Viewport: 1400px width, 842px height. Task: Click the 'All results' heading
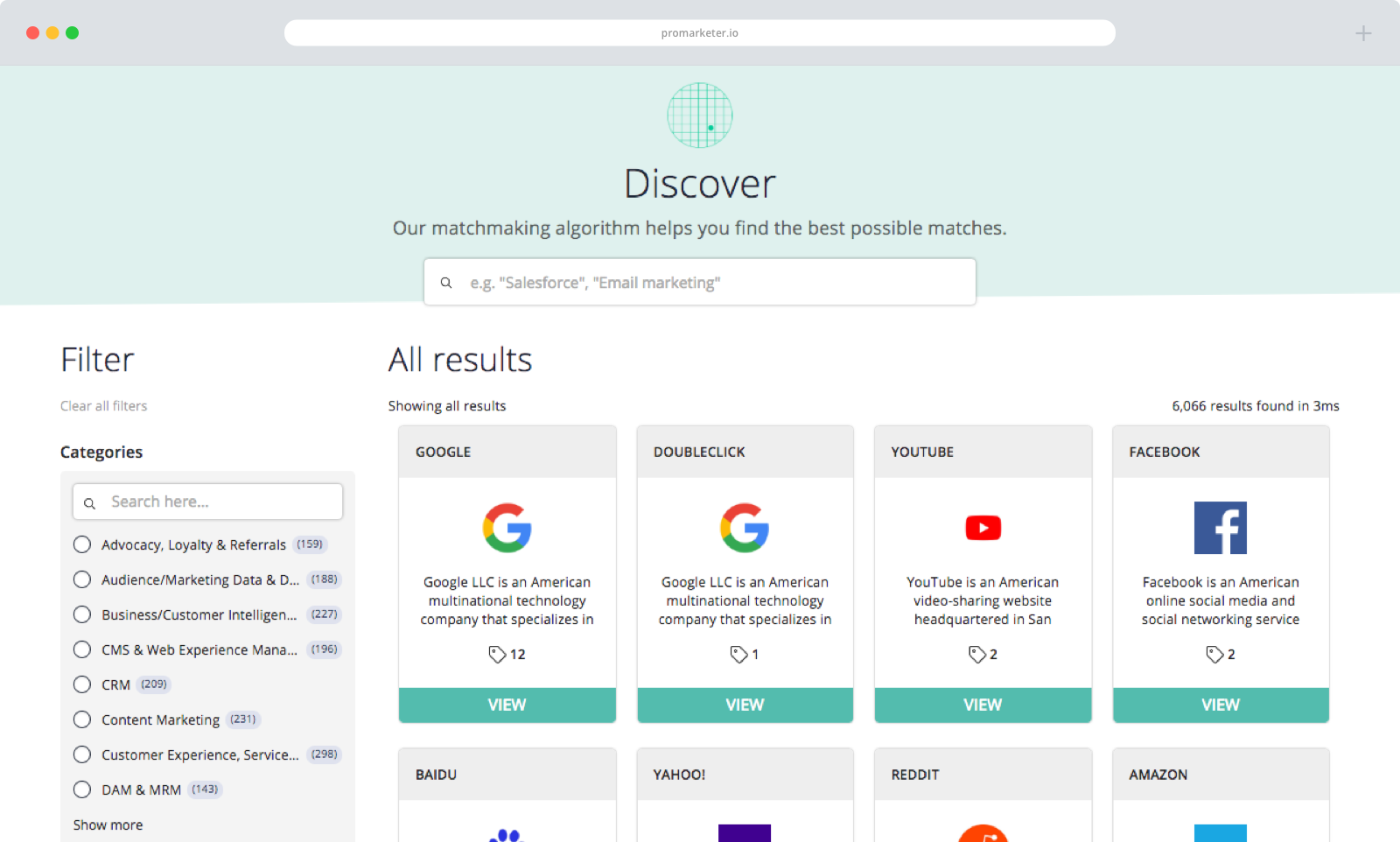click(x=460, y=360)
